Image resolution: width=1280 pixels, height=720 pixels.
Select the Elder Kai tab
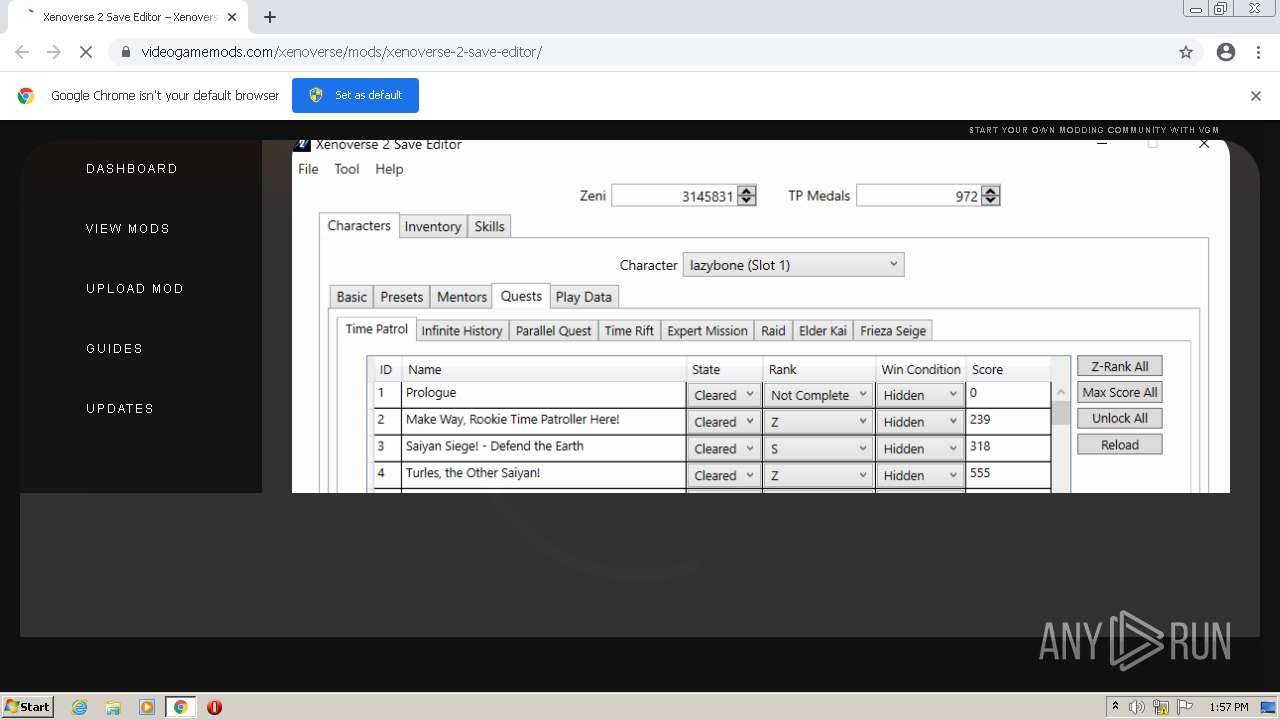point(823,331)
